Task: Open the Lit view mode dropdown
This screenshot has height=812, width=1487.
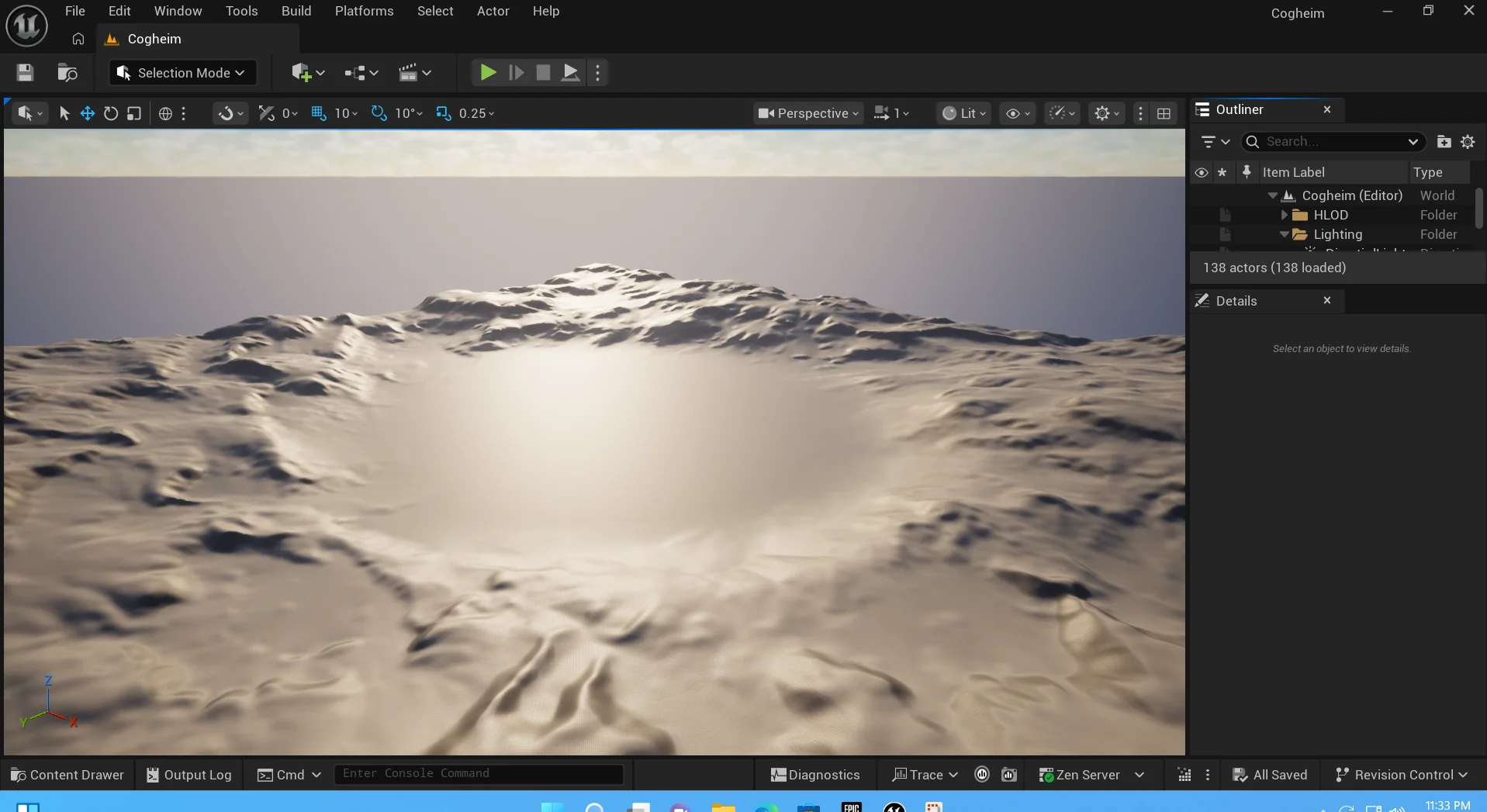Action: click(x=963, y=113)
